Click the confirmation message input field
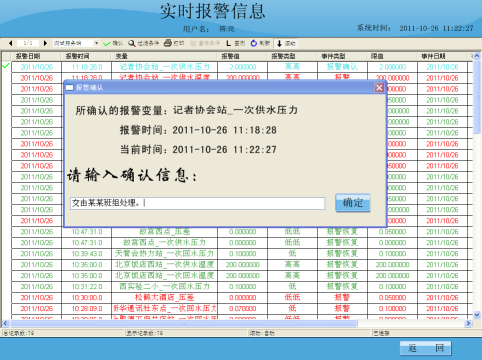482x360 pixels. 197,203
